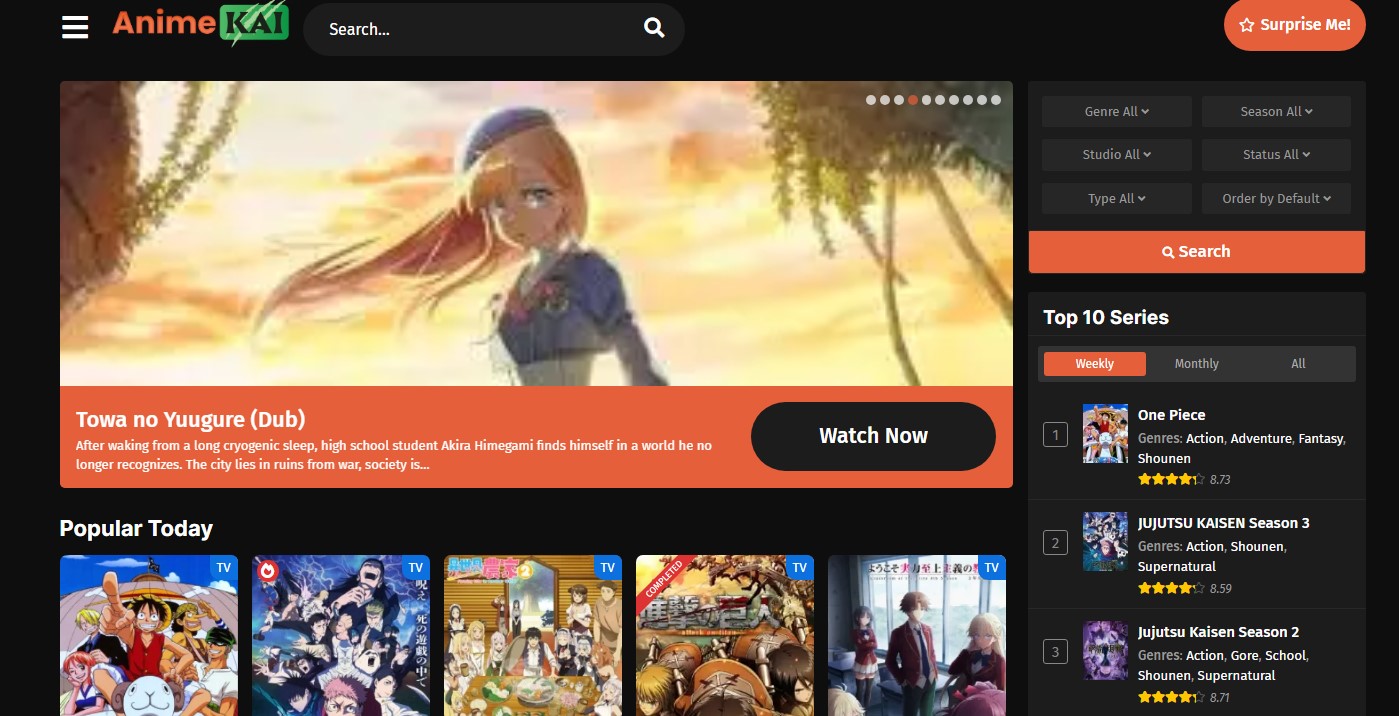
Task: Click TV badge on Attack on Titan poster
Action: point(800,567)
